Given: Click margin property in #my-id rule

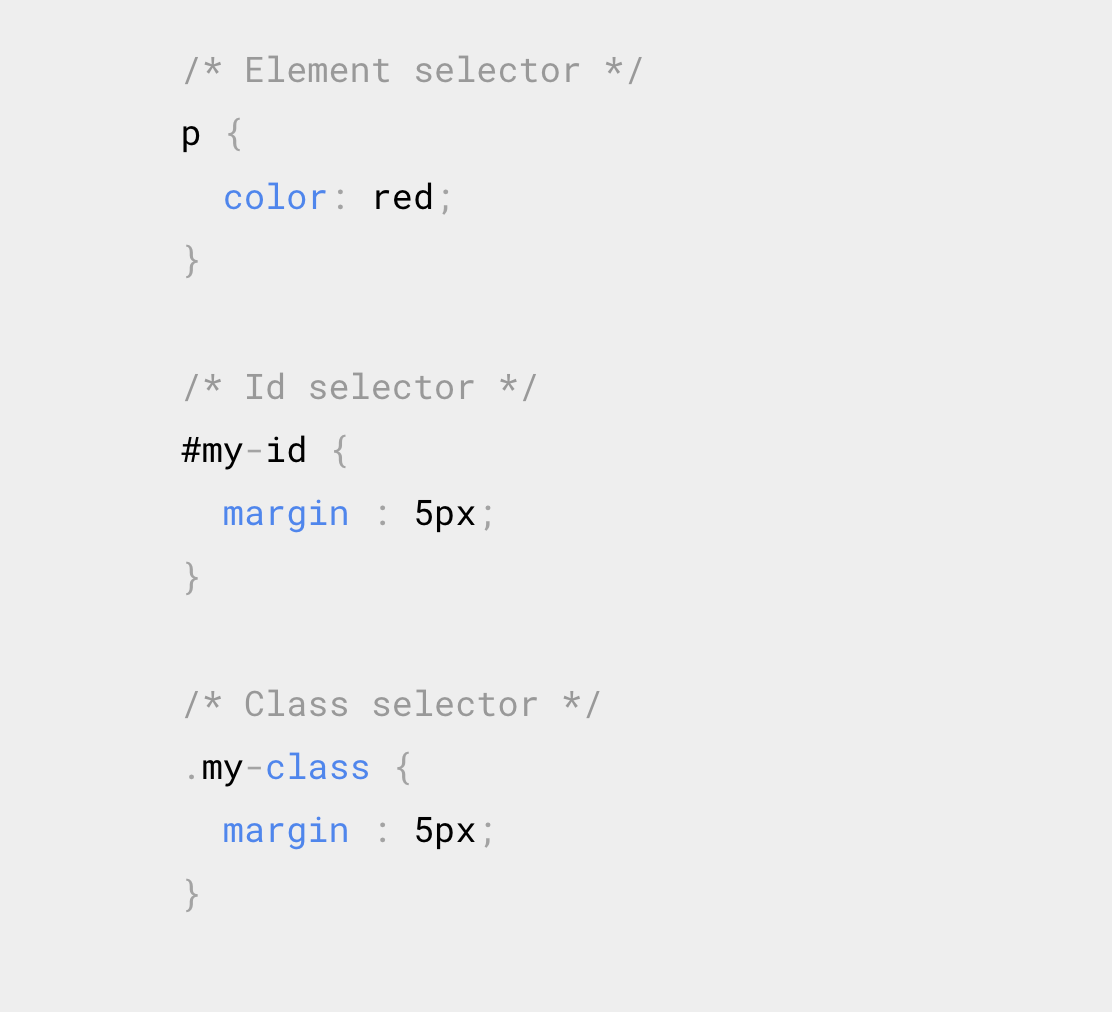Looking at the screenshot, I should 286,515.
